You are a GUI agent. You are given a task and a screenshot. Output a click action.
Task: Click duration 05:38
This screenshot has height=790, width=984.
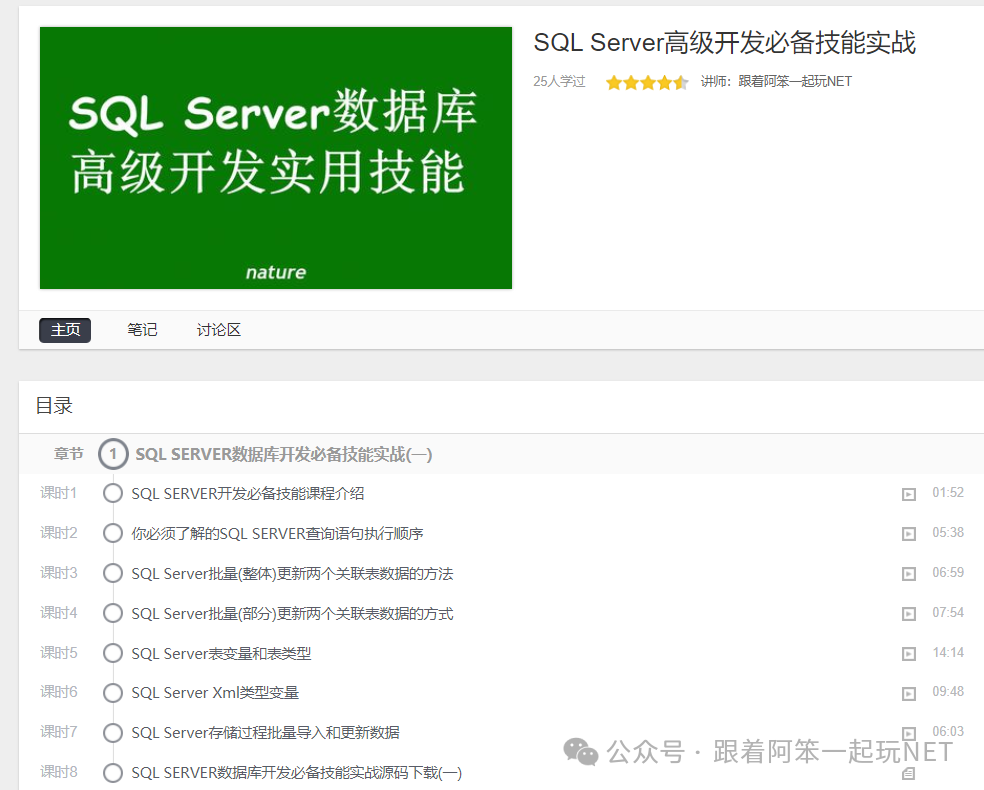click(x=948, y=533)
